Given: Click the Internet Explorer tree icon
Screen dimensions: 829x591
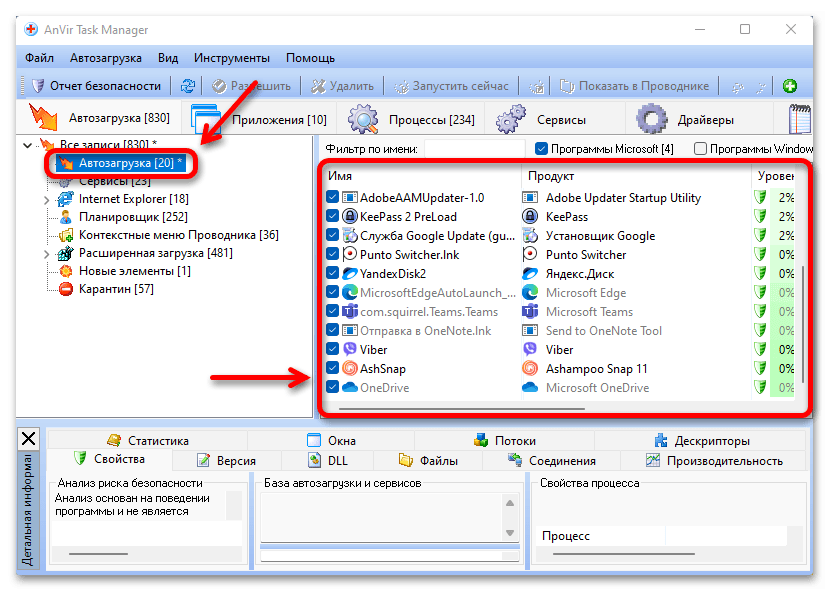Looking at the screenshot, I should coord(66,199).
